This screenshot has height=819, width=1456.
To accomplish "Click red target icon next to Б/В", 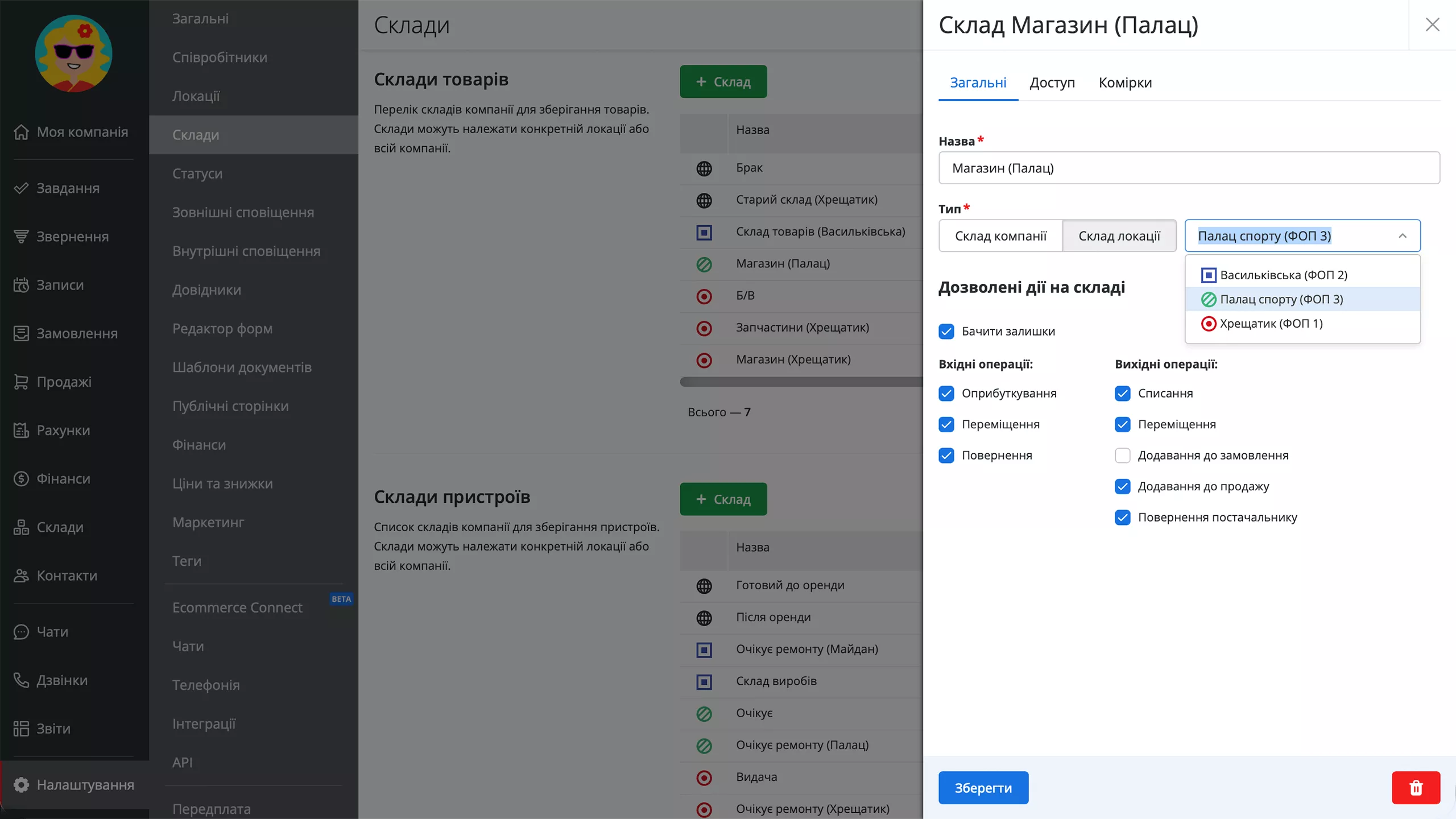I will [704, 296].
